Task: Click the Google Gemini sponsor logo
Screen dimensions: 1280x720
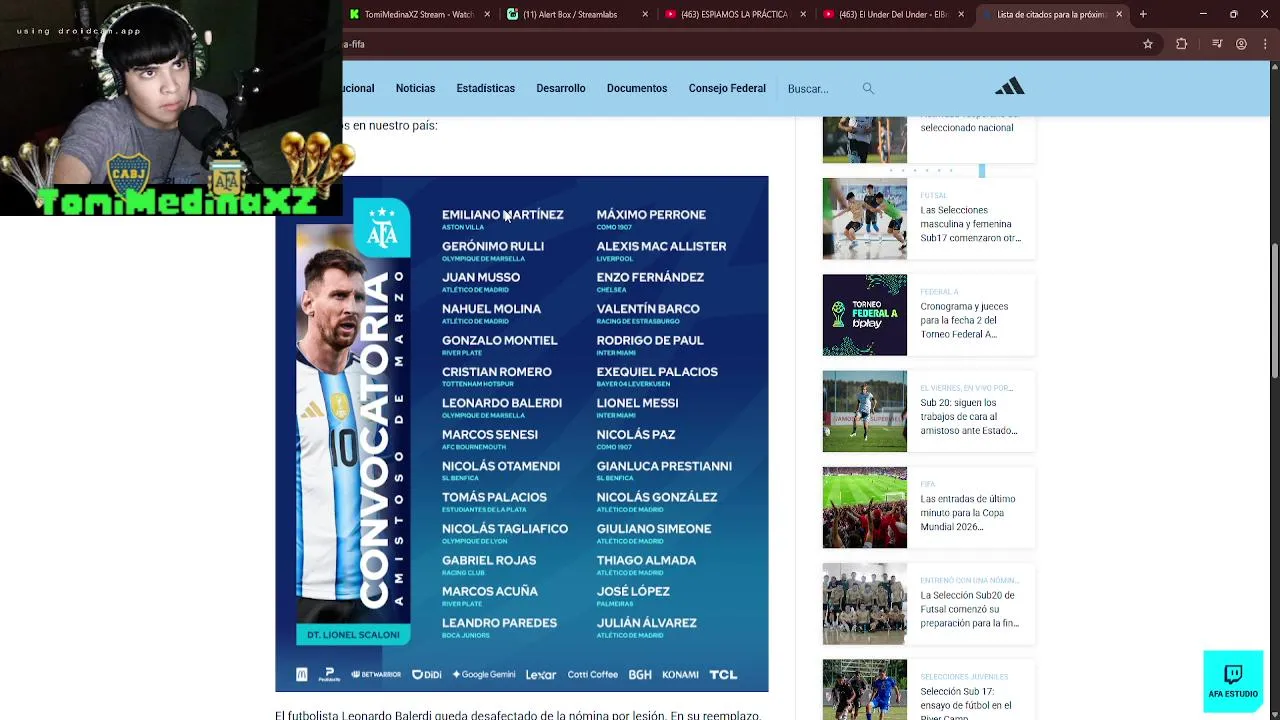Action: click(x=484, y=675)
